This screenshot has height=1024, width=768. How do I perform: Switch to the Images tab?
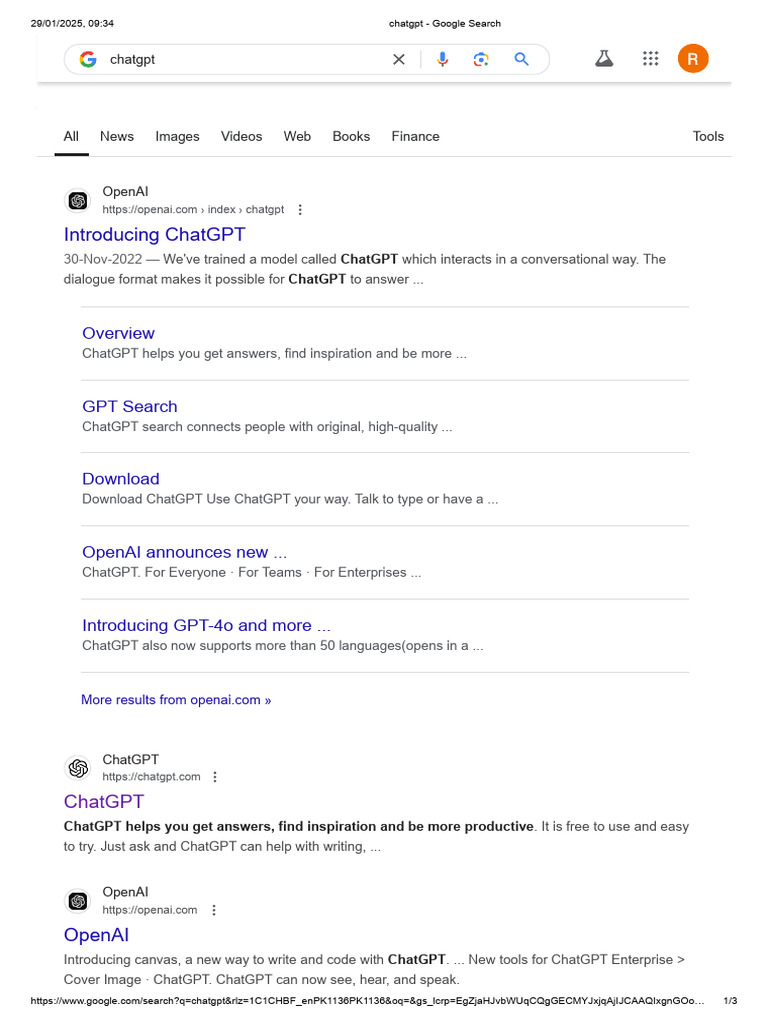pos(177,136)
